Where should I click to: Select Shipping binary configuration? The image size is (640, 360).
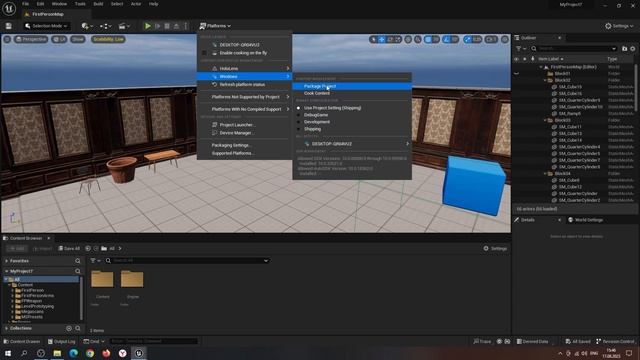[312, 129]
